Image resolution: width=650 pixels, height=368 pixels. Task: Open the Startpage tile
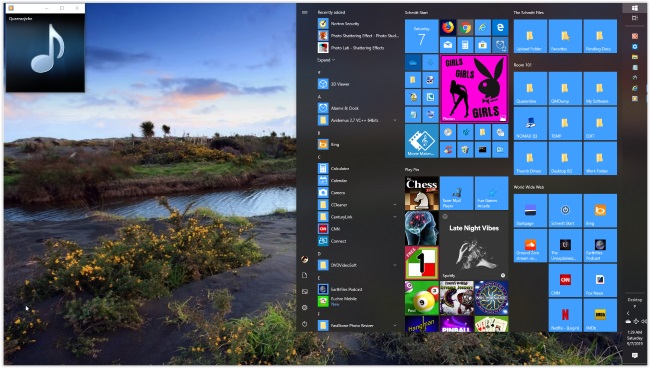(530, 211)
